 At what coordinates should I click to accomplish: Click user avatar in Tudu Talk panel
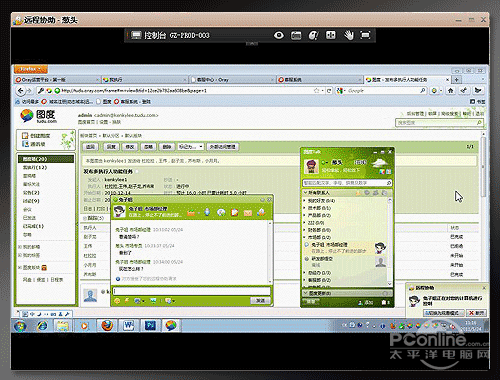311,166
